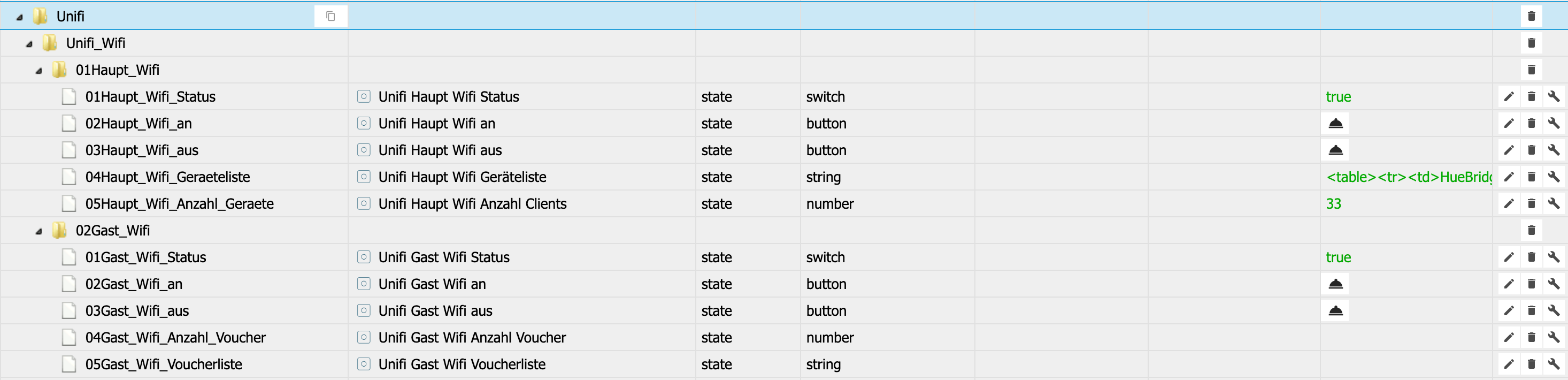The image size is (1568, 380).
Task: Click the copy icon in the Unifi row
Action: (x=330, y=16)
